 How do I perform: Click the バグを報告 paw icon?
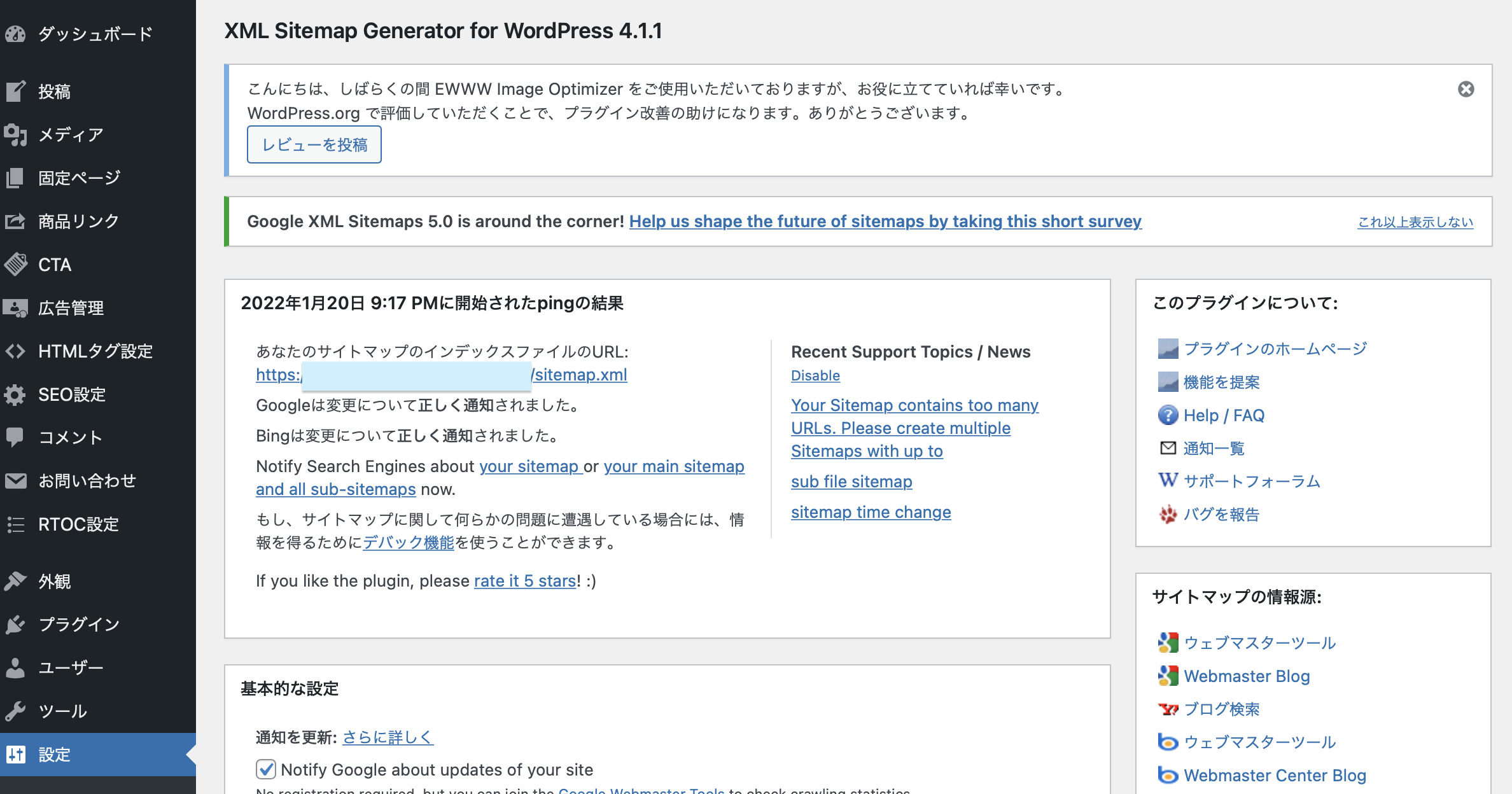click(1168, 514)
